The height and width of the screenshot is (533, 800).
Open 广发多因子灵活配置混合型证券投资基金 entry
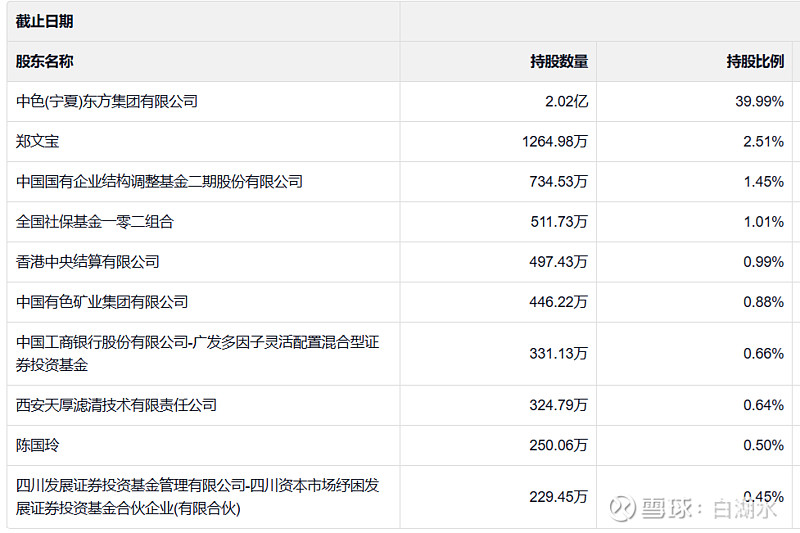[x=197, y=353]
